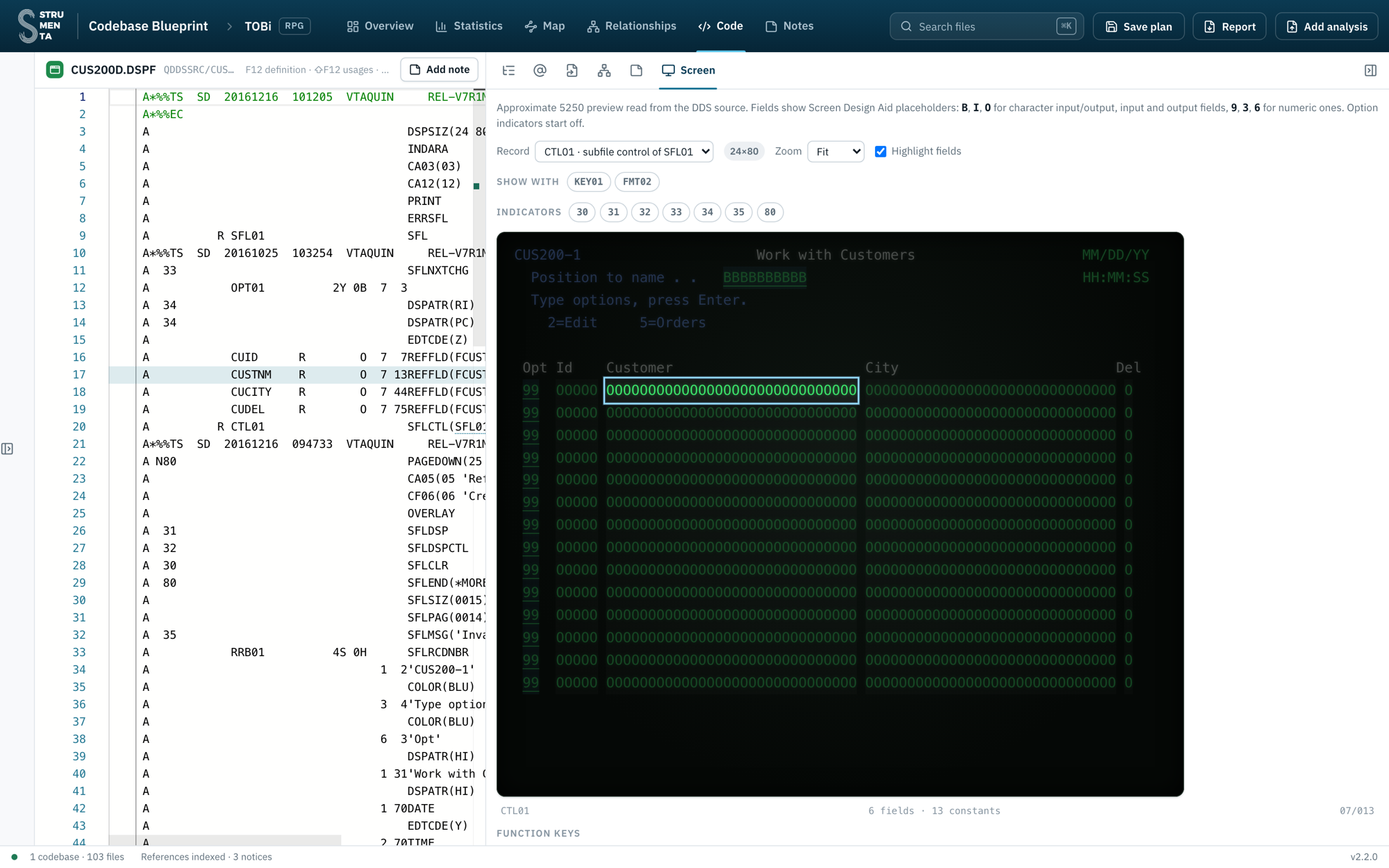
Task: Select the Code view tab
Action: point(721,26)
